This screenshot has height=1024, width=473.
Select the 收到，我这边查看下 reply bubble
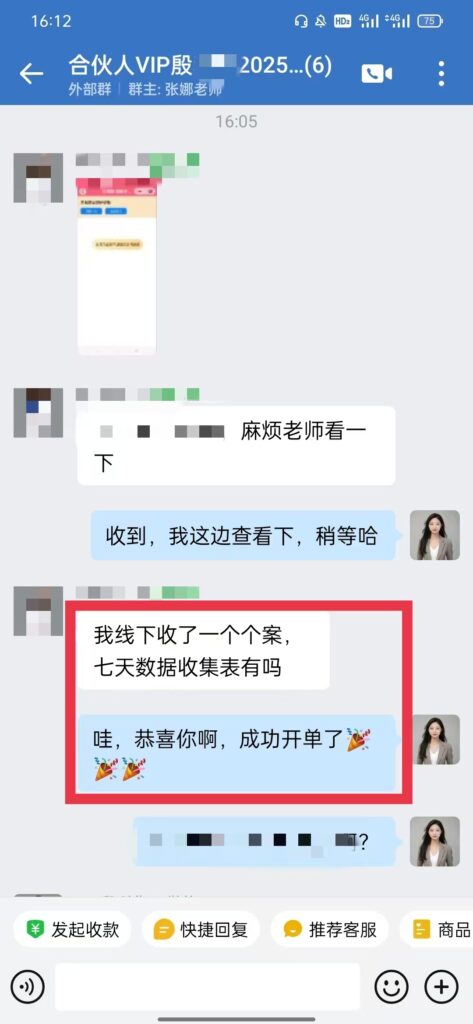pos(243,535)
